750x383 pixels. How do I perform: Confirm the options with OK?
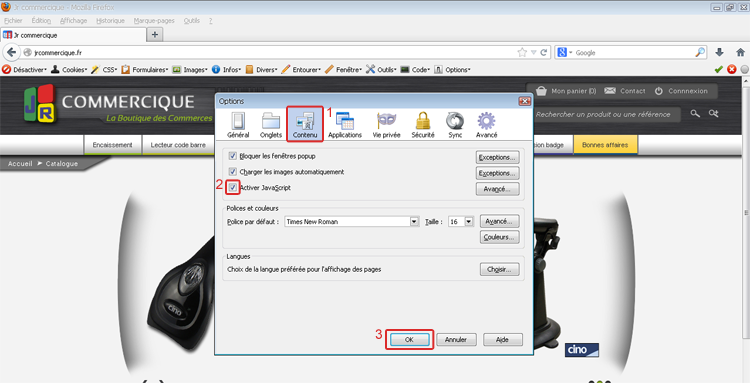click(x=409, y=339)
